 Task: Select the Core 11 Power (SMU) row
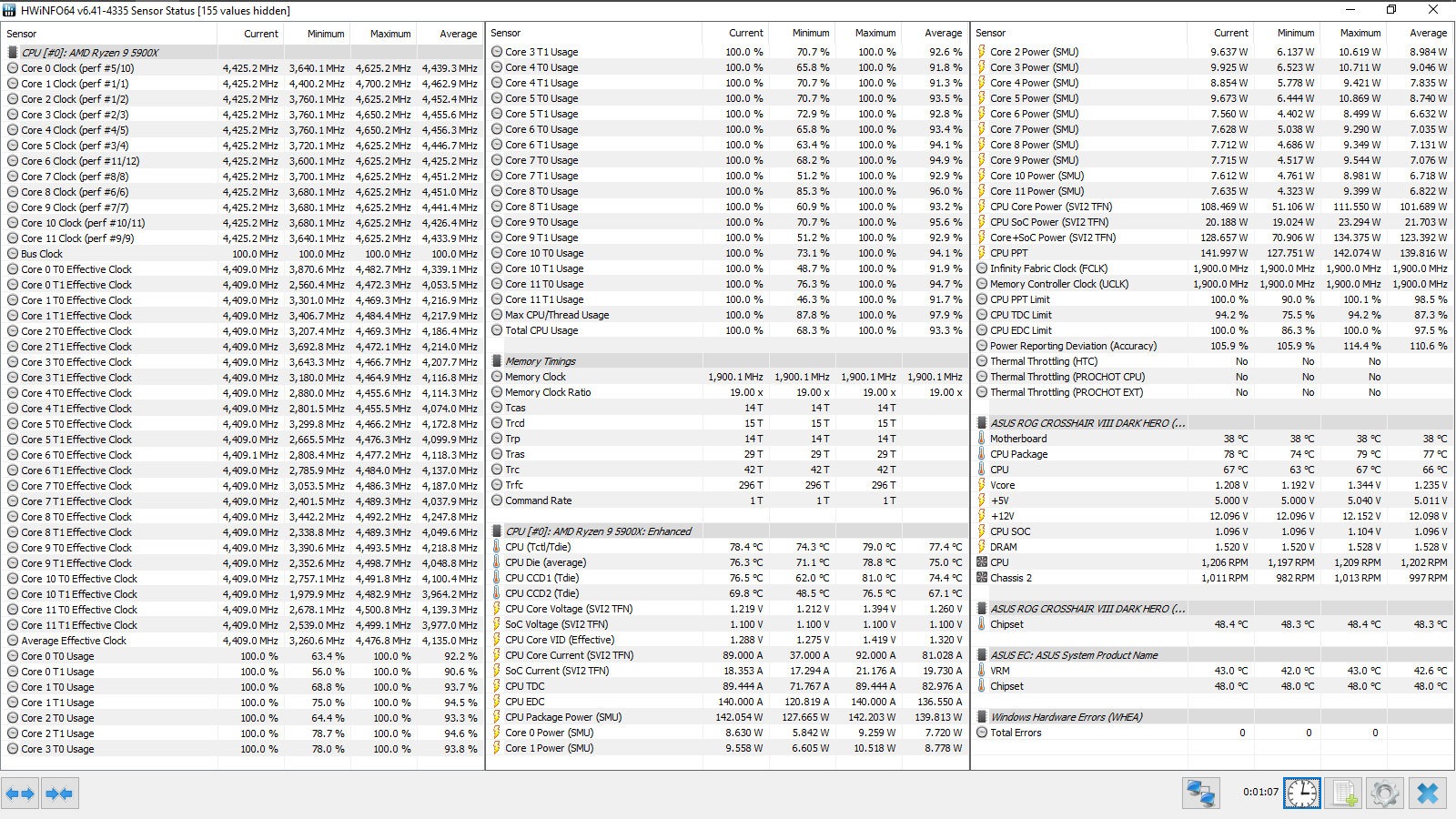pos(1212,191)
